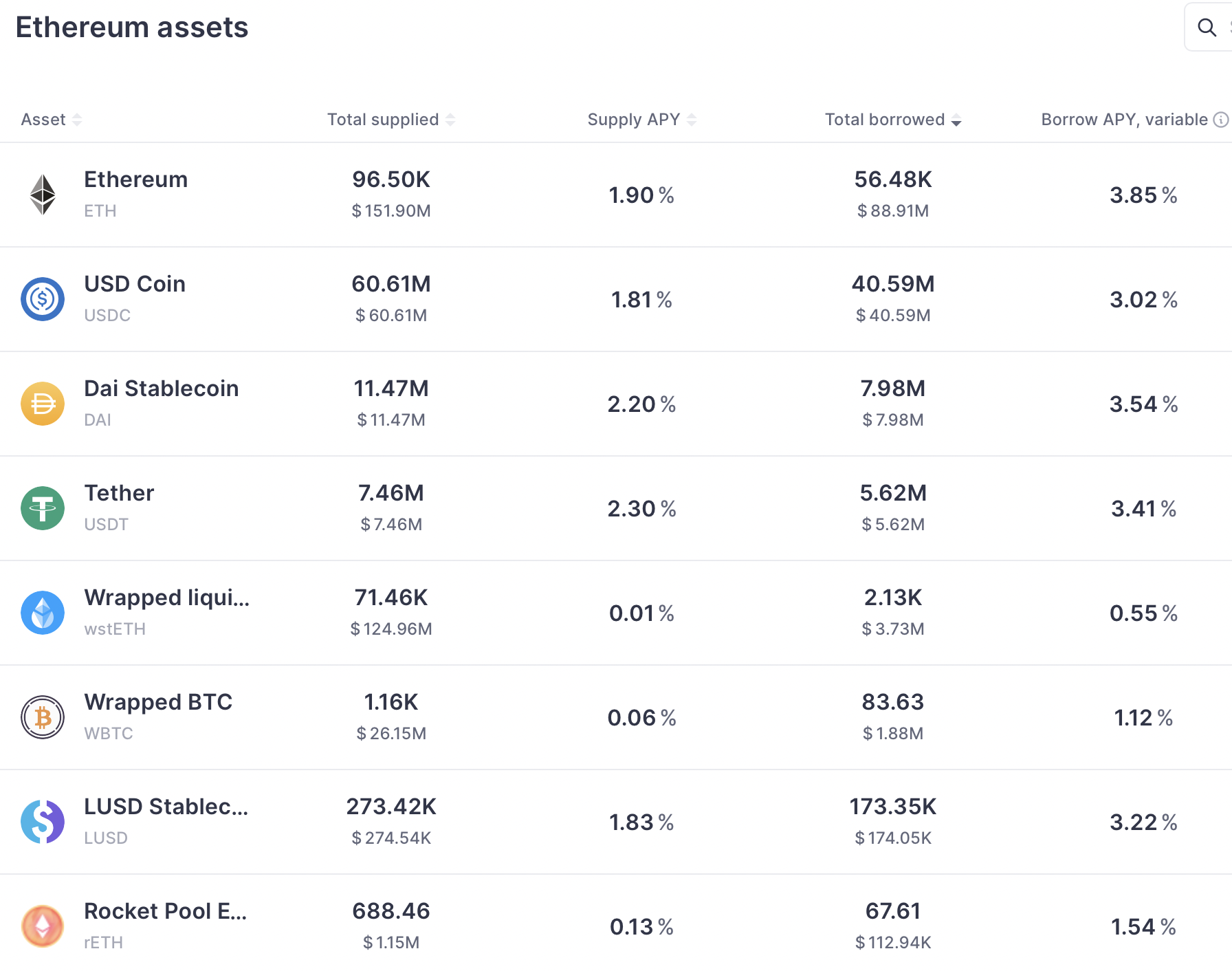
Task: Click LUSD total supplied 273.42K
Action: pos(391,807)
